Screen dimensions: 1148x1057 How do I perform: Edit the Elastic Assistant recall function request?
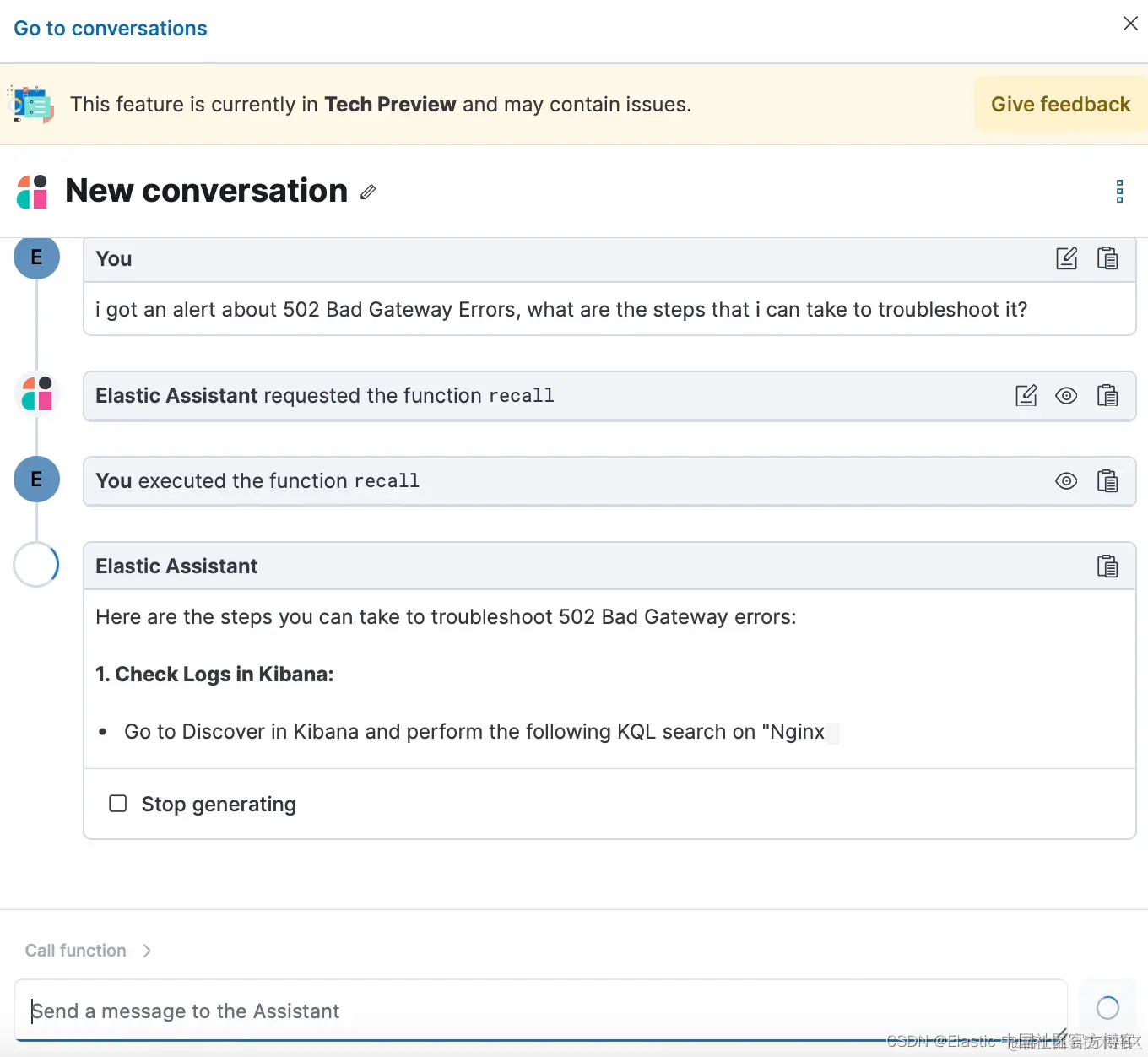tap(1026, 395)
